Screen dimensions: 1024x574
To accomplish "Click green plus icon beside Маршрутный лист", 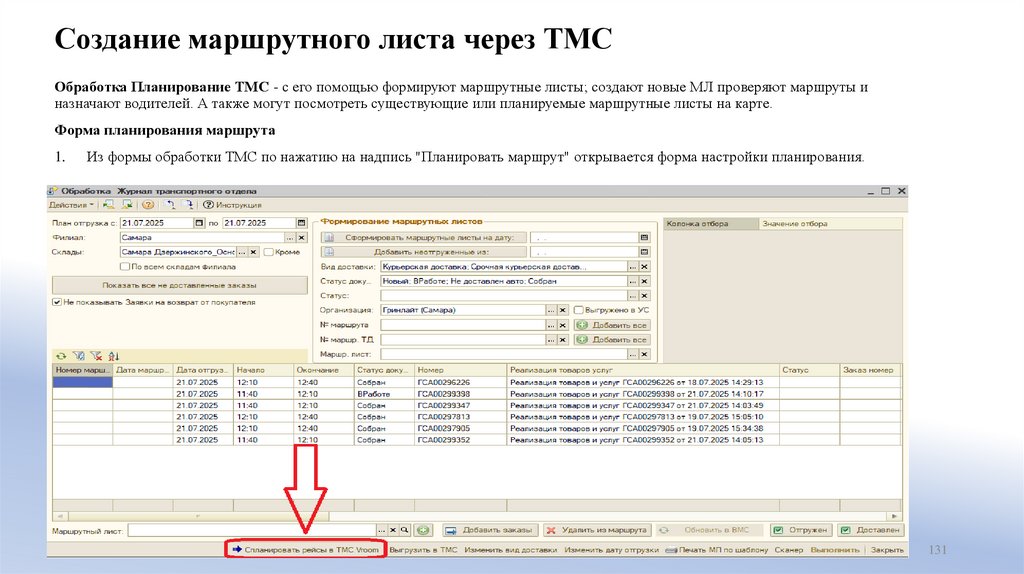I will point(423,531).
